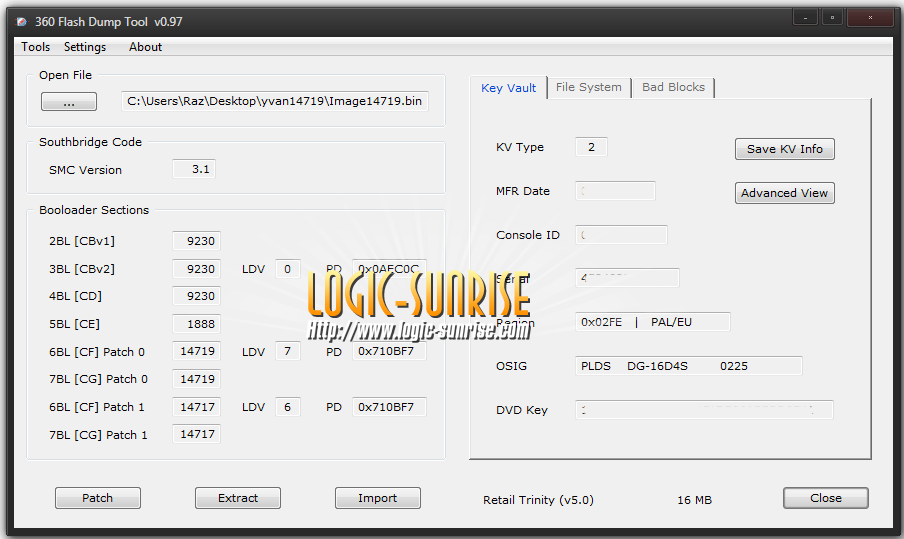The image size is (904, 539).
Task: Click the opened file path field
Action: pos(275,102)
